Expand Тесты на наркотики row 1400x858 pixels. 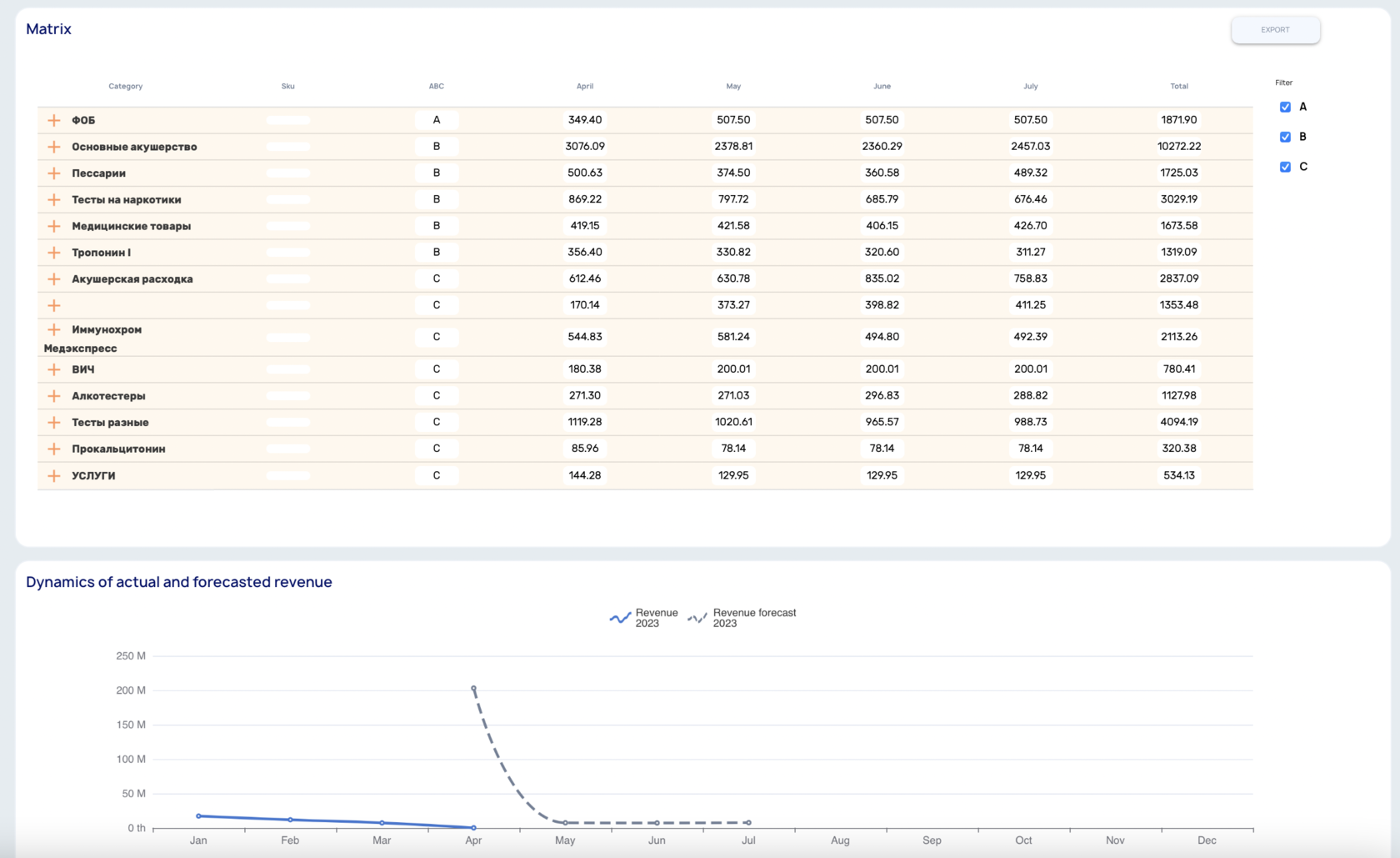tap(54, 200)
